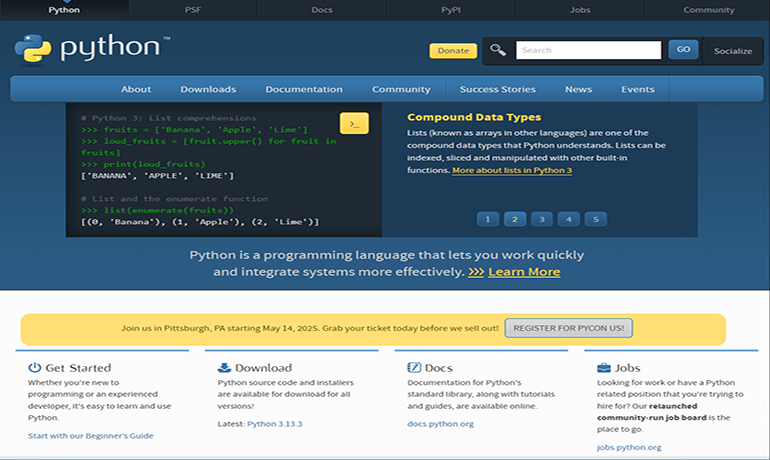Click the Get Started power icon
The height and width of the screenshot is (460, 770).
tap(34, 367)
